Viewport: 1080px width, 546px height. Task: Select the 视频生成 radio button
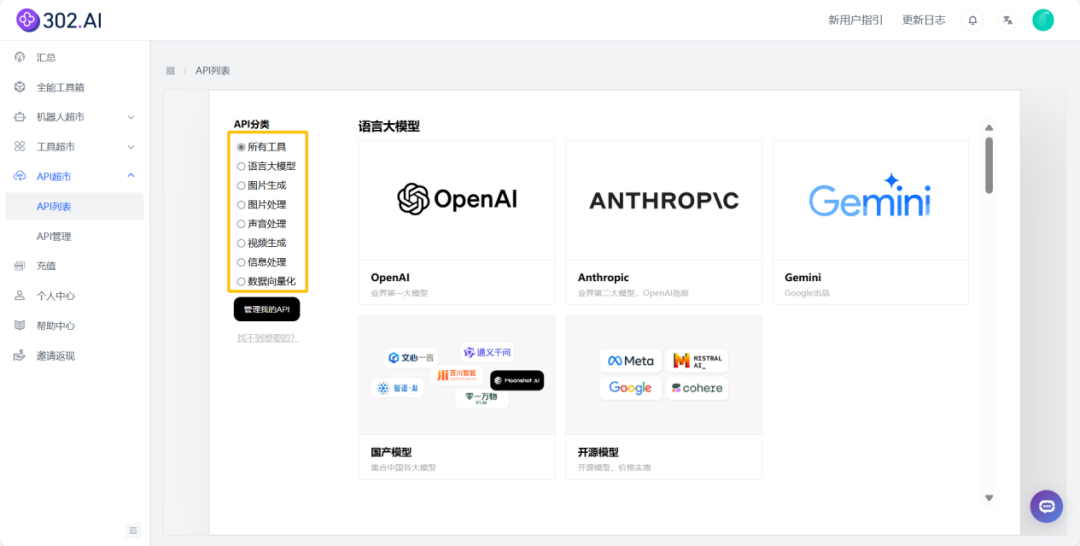(x=241, y=243)
